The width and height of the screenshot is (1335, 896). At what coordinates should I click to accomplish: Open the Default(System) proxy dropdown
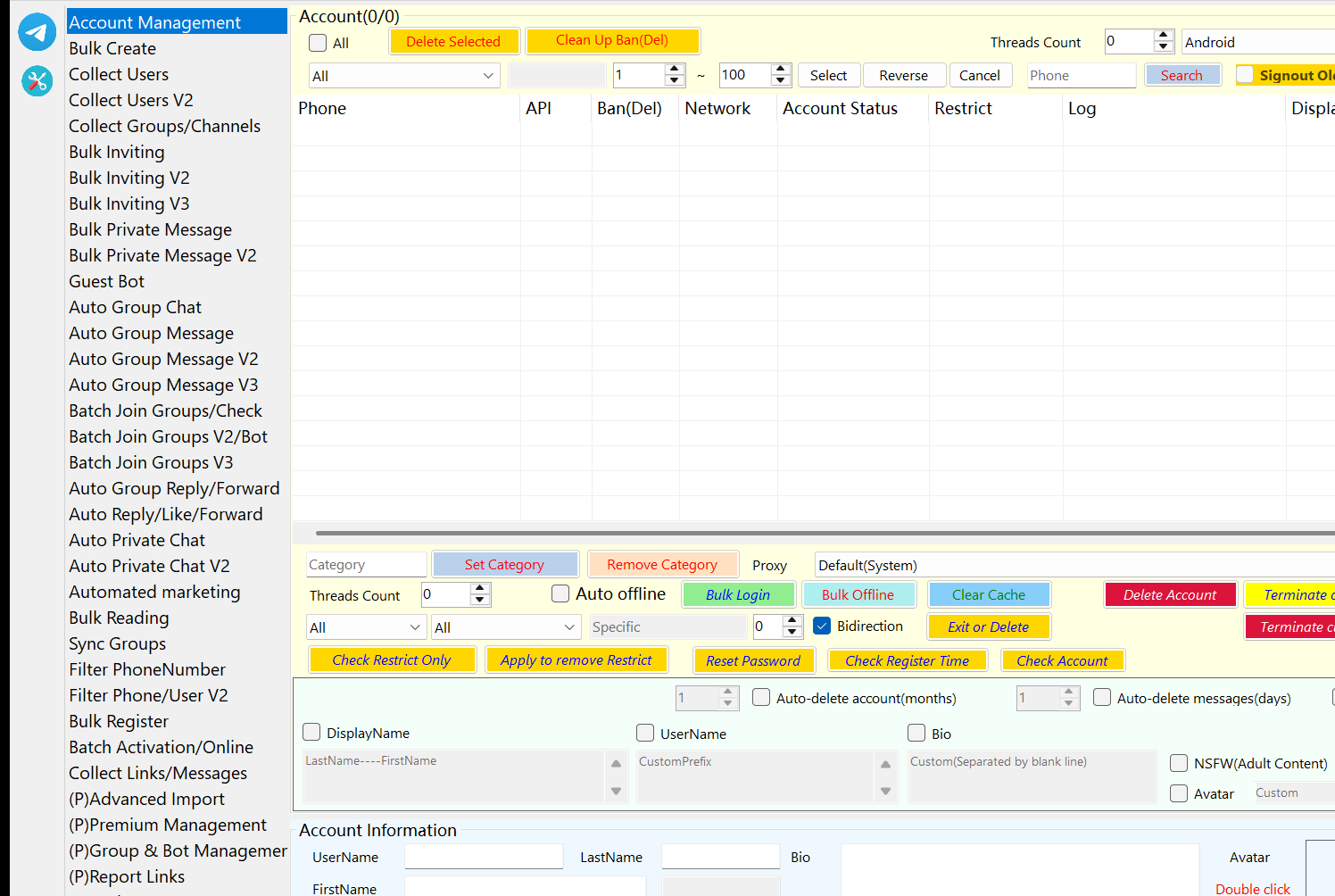tap(1074, 565)
